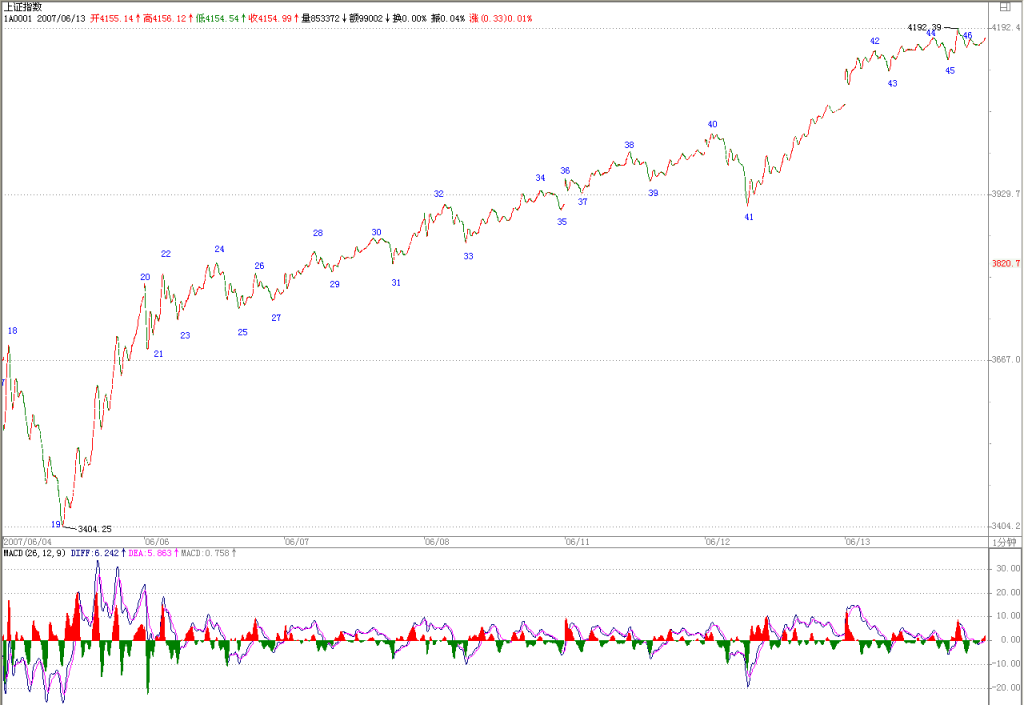The width and height of the screenshot is (1024, 705).
Task: Click the 3929.7 price axis label
Action: tap(1006, 194)
